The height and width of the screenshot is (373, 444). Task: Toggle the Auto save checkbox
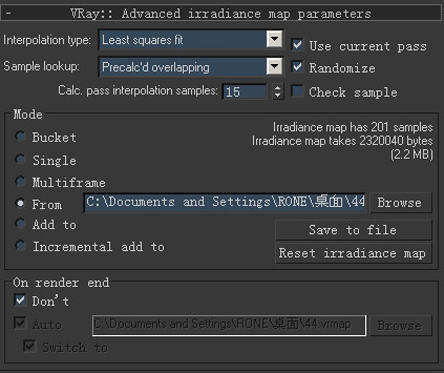coord(20,323)
